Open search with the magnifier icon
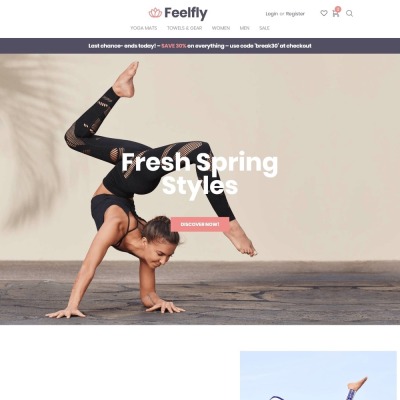The height and width of the screenshot is (400, 400). tap(349, 13)
